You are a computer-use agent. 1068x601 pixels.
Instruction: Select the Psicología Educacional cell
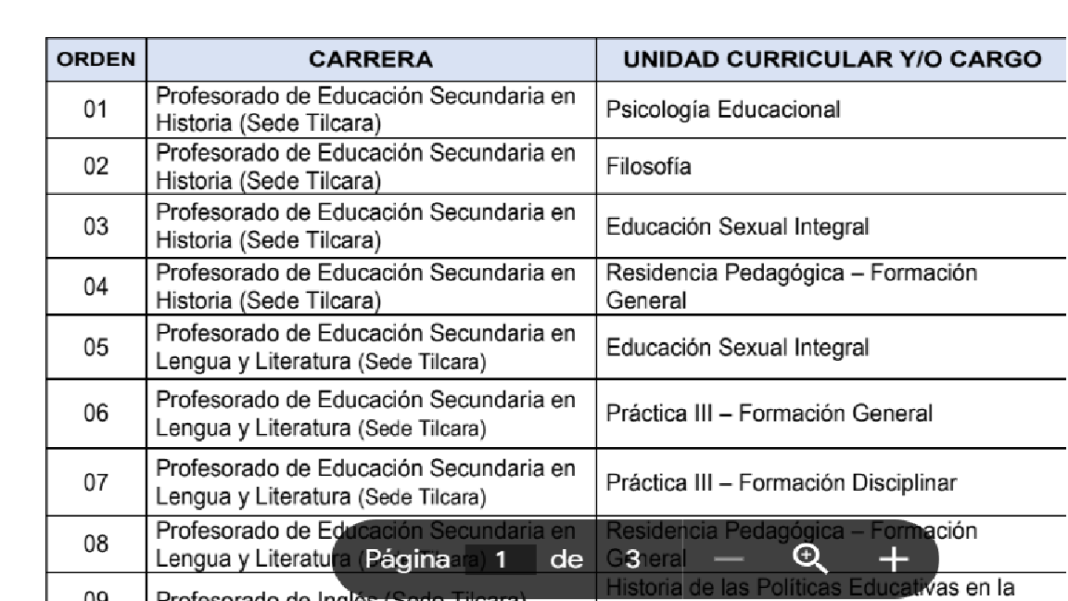(x=832, y=110)
